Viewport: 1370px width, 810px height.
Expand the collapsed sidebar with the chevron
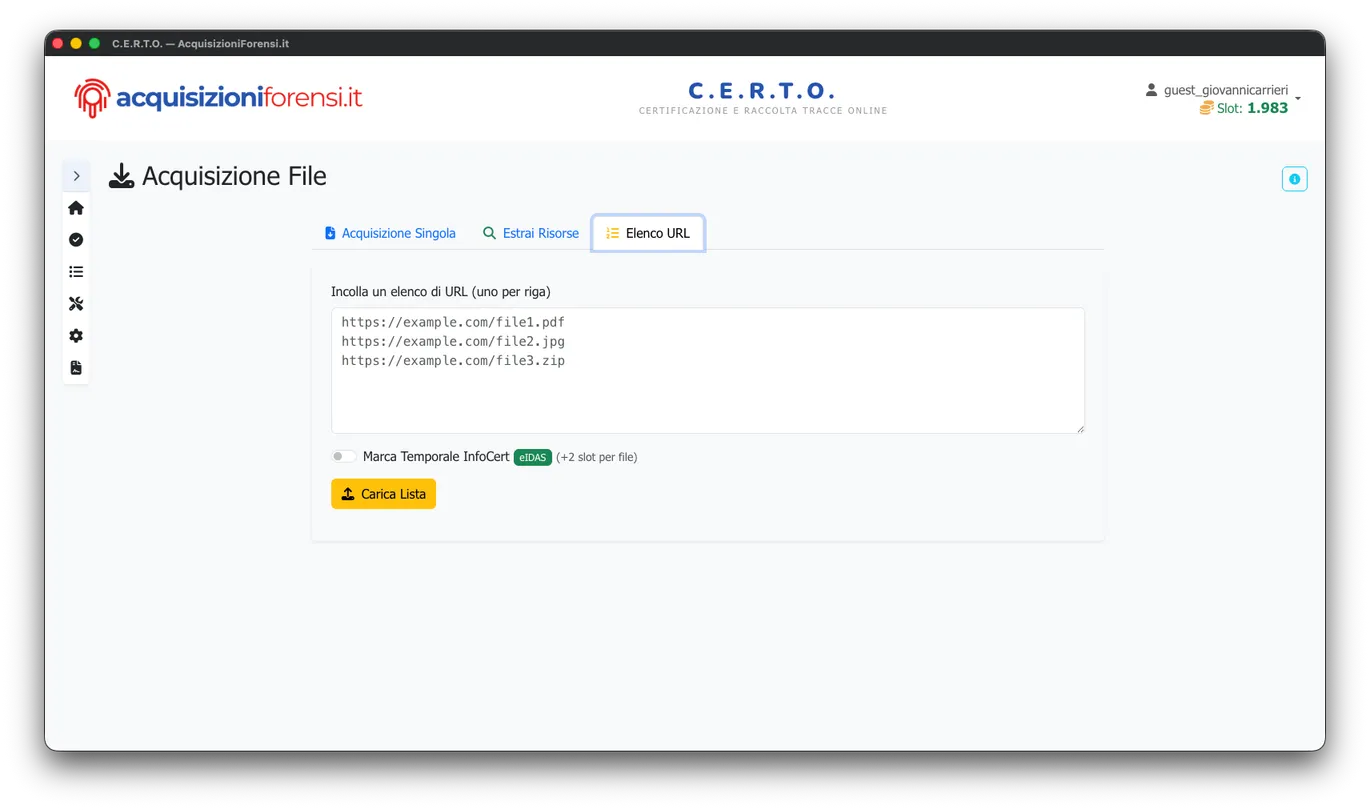76,175
